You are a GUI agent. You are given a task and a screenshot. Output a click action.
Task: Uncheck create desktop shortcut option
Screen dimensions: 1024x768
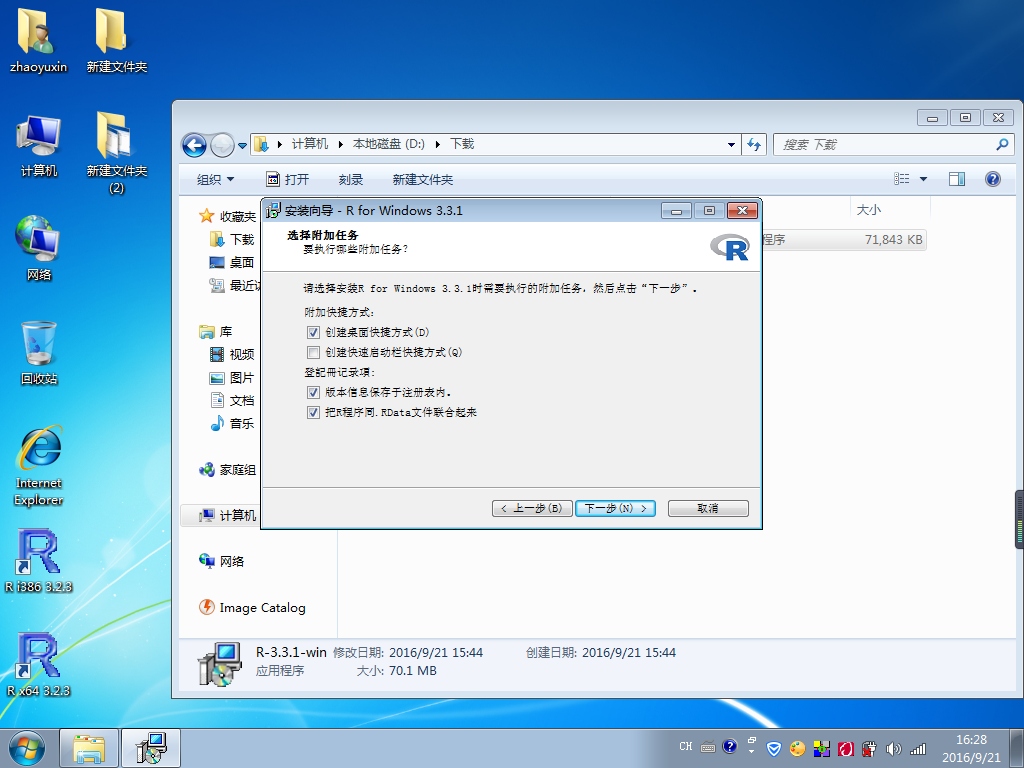pyautogui.click(x=313, y=332)
